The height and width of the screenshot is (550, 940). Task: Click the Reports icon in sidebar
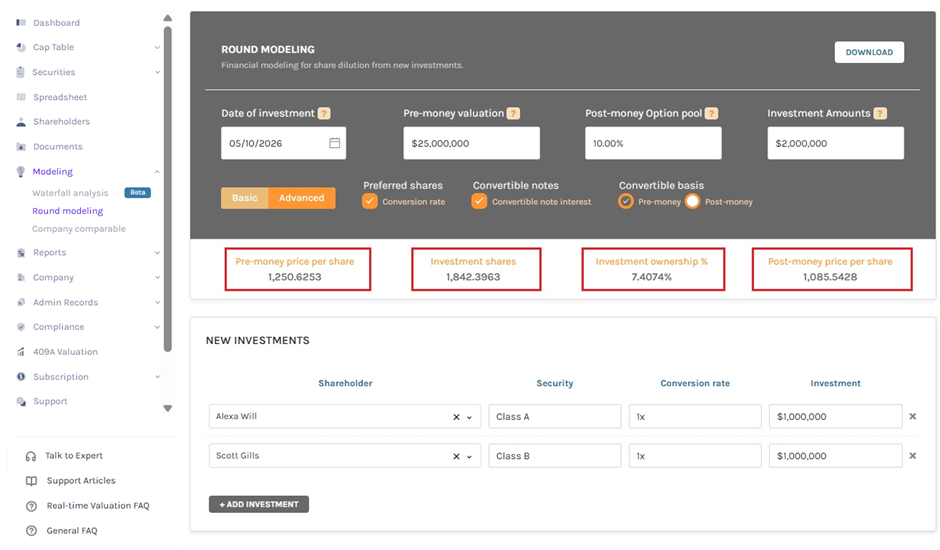21,253
